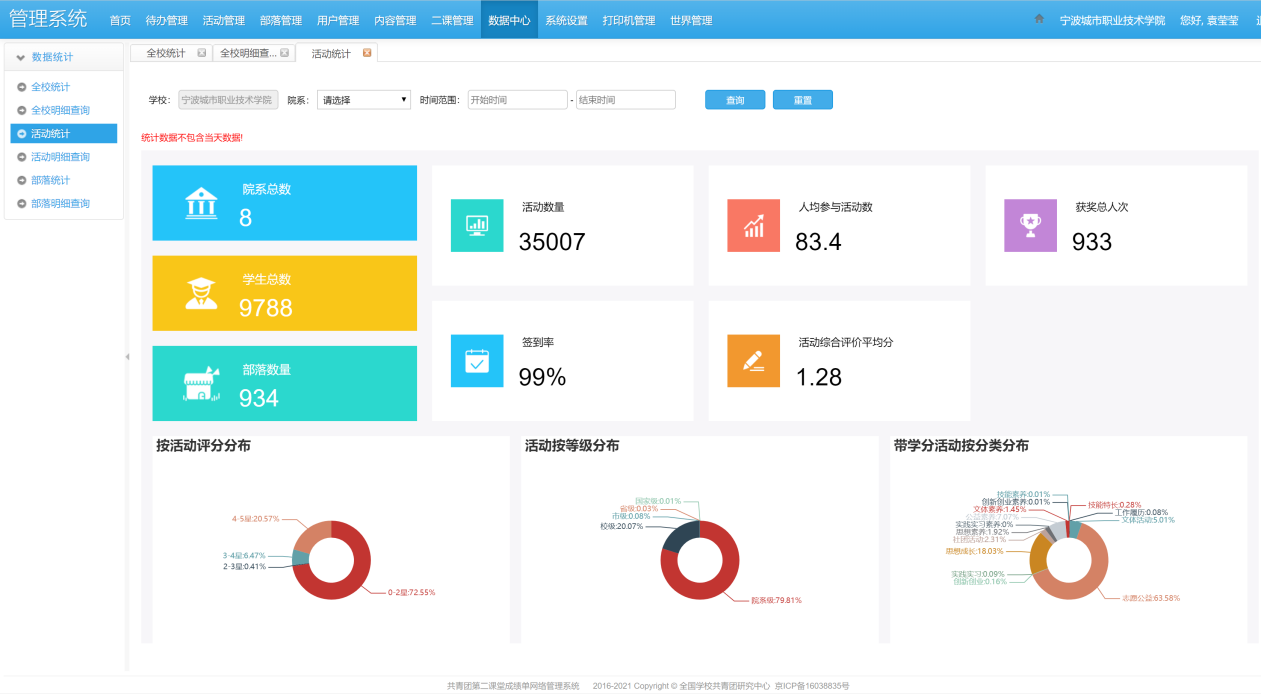
Task: Open the 待办管理 menu
Action: coord(166,20)
